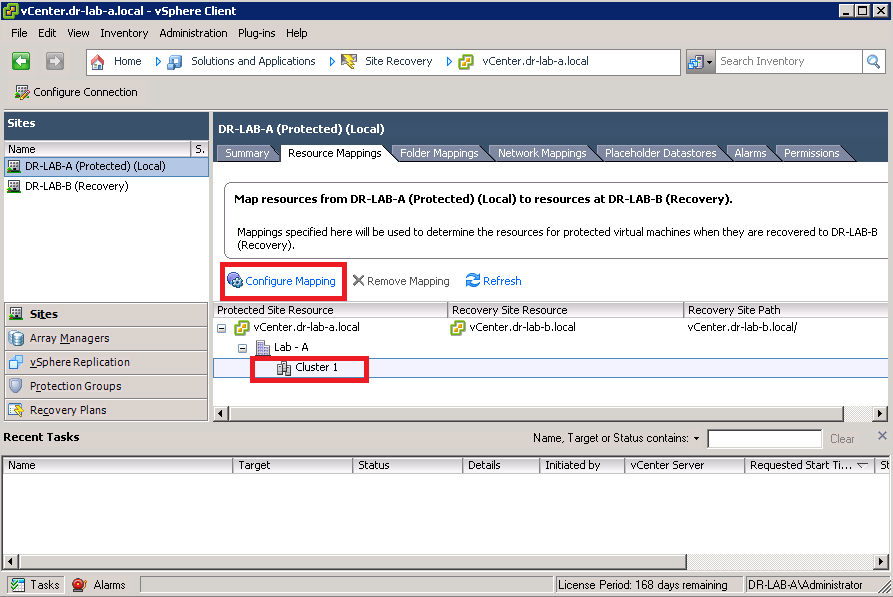Screen dimensions: 893x597
Task: Show the Tasks panel in the status bar
Action: coord(35,584)
